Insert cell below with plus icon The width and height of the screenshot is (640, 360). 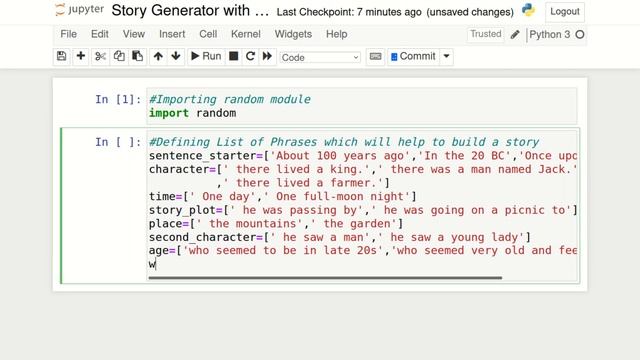81,56
